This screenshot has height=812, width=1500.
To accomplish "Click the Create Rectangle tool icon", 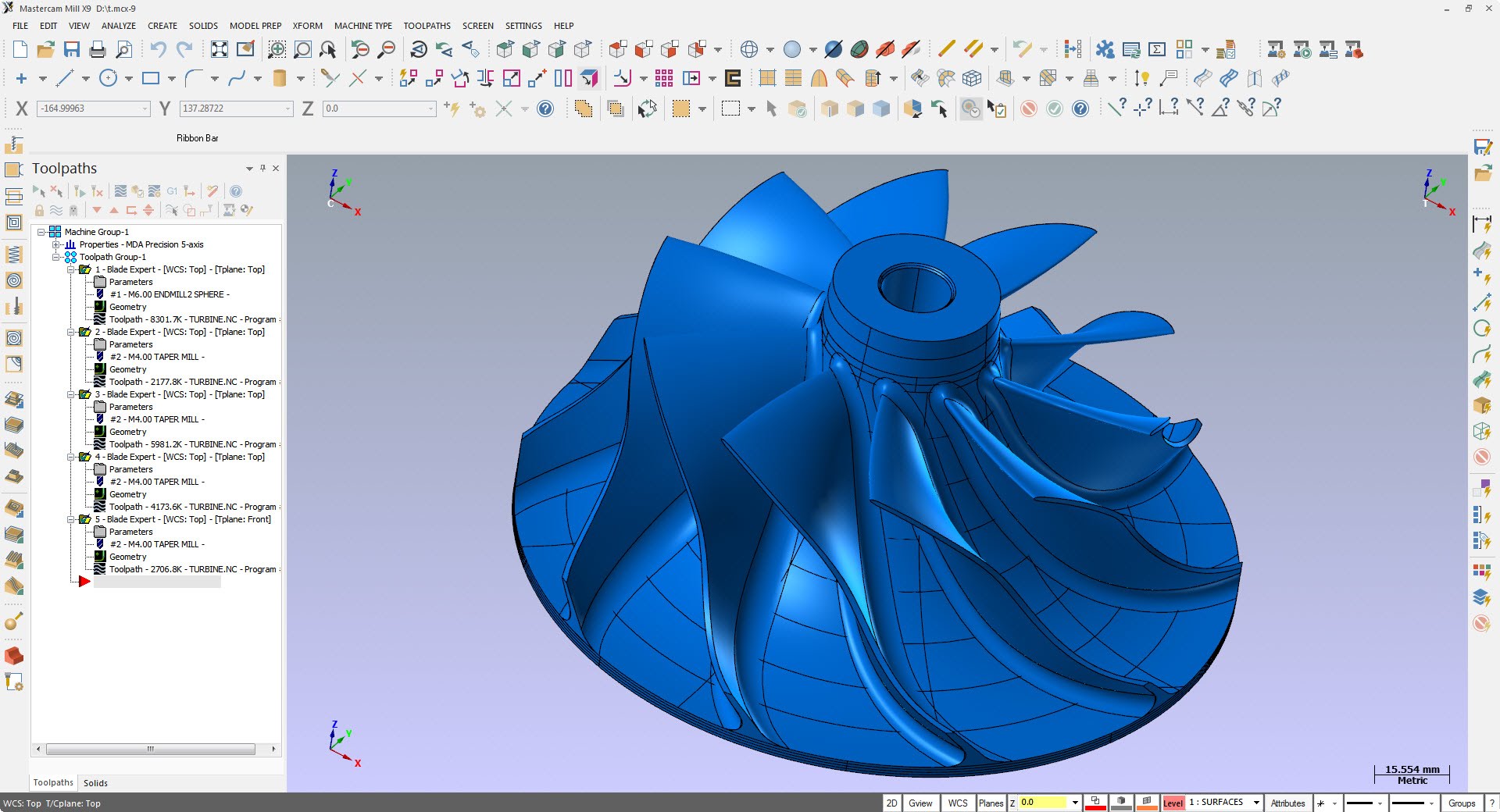I will [151, 78].
